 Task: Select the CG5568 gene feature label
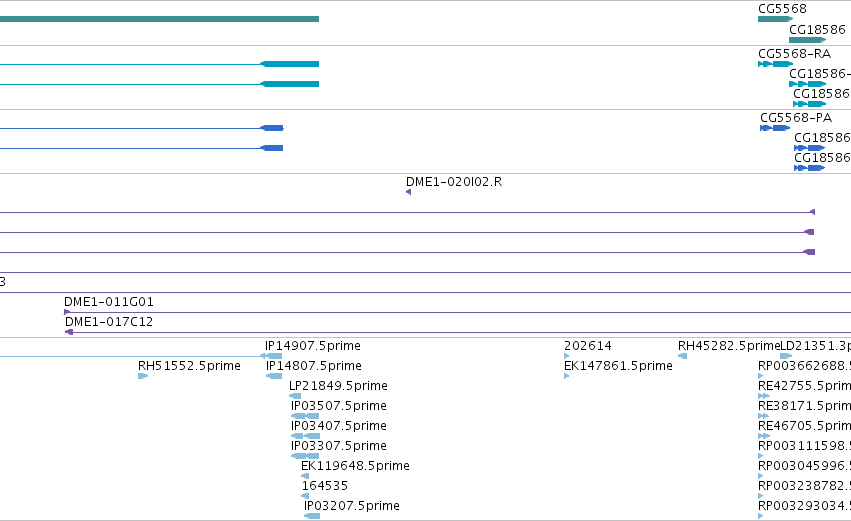(782, 9)
